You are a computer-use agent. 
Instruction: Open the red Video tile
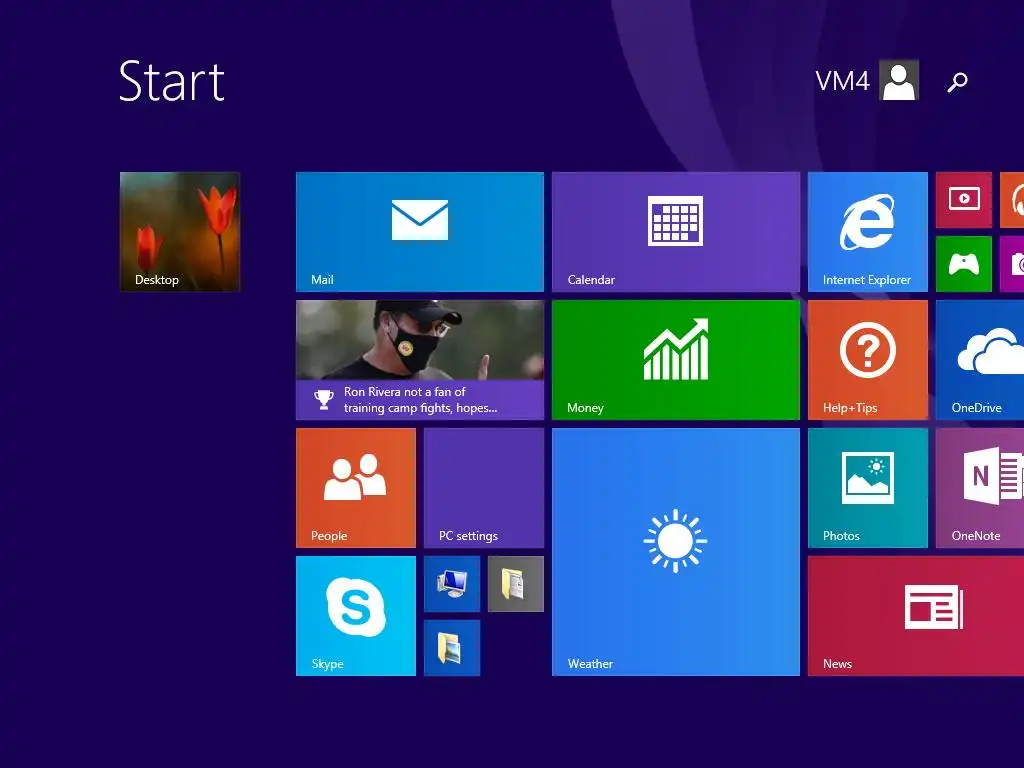963,200
